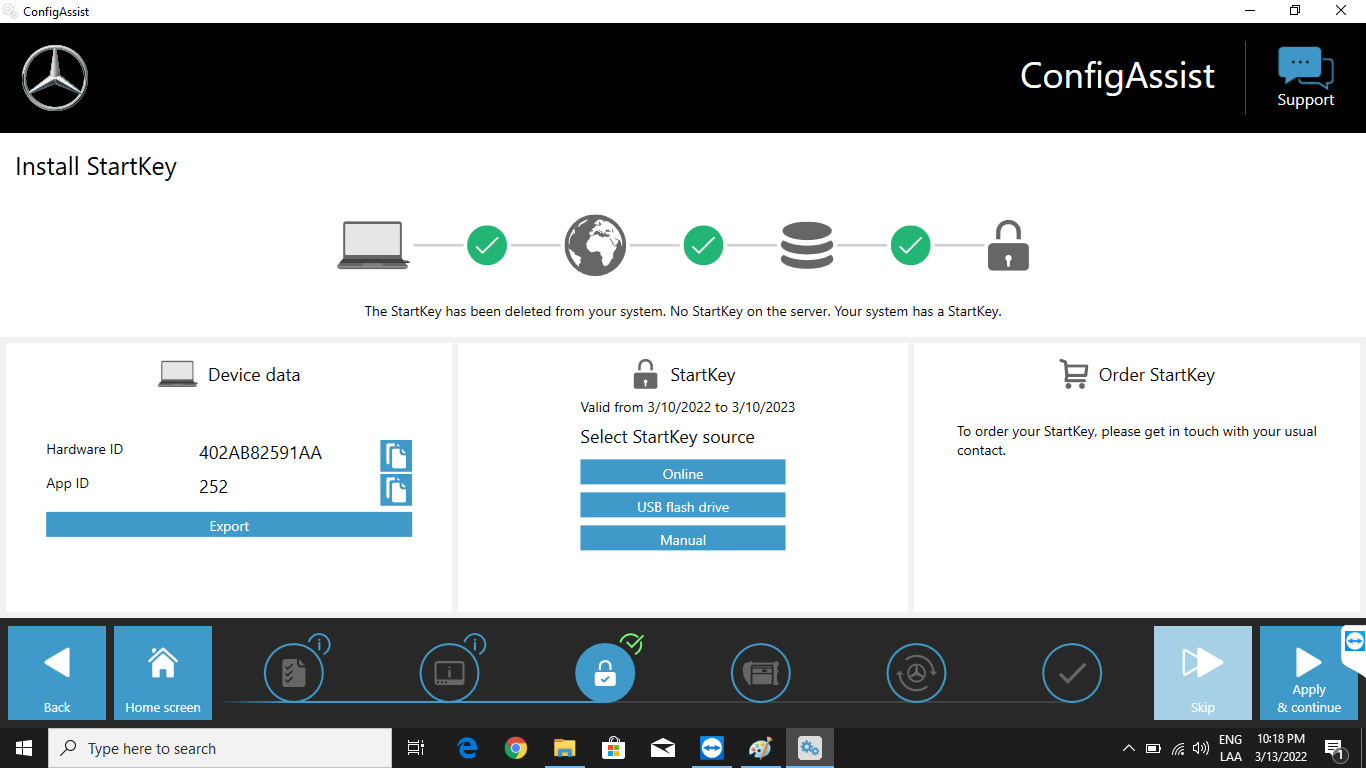Click the padlock icon in progress chain
Image resolution: width=1366 pixels, height=768 pixels.
pos(1008,245)
